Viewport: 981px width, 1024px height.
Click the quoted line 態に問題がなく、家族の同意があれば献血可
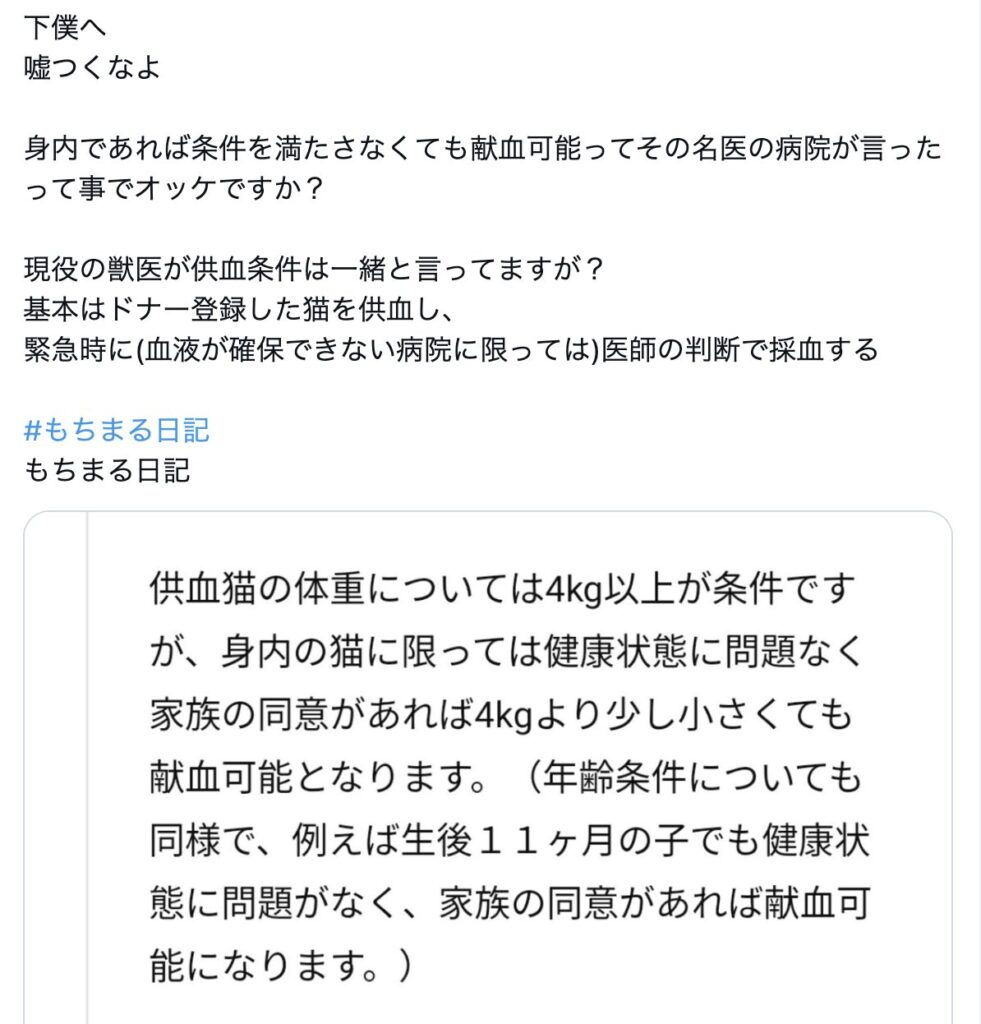tap(509, 903)
